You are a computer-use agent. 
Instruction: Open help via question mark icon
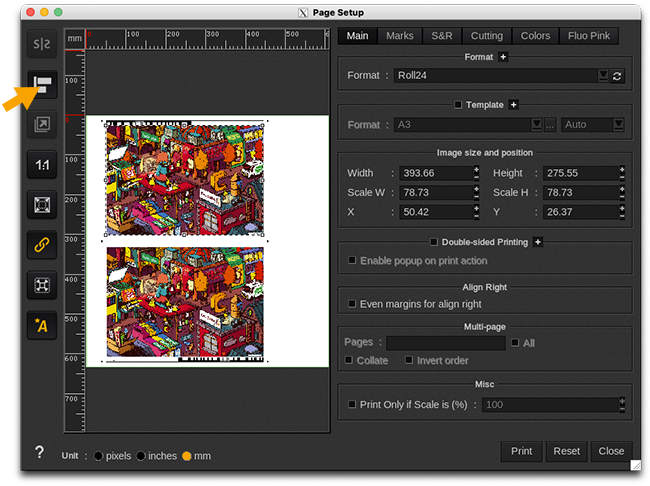point(39,452)
